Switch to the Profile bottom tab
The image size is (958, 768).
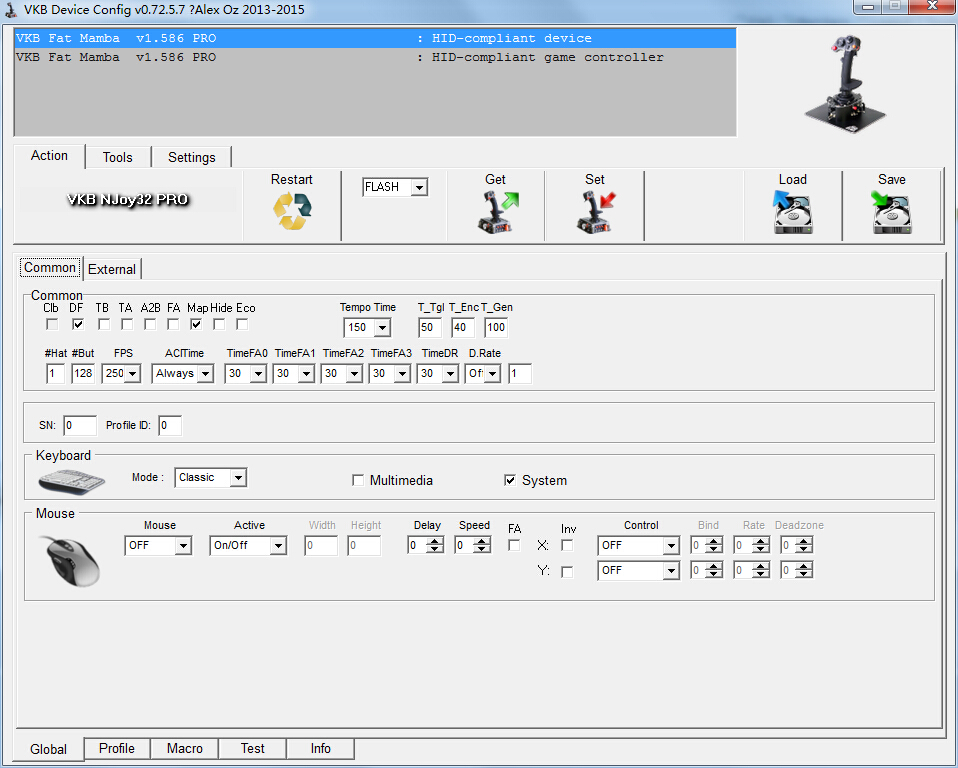point(117,748)
